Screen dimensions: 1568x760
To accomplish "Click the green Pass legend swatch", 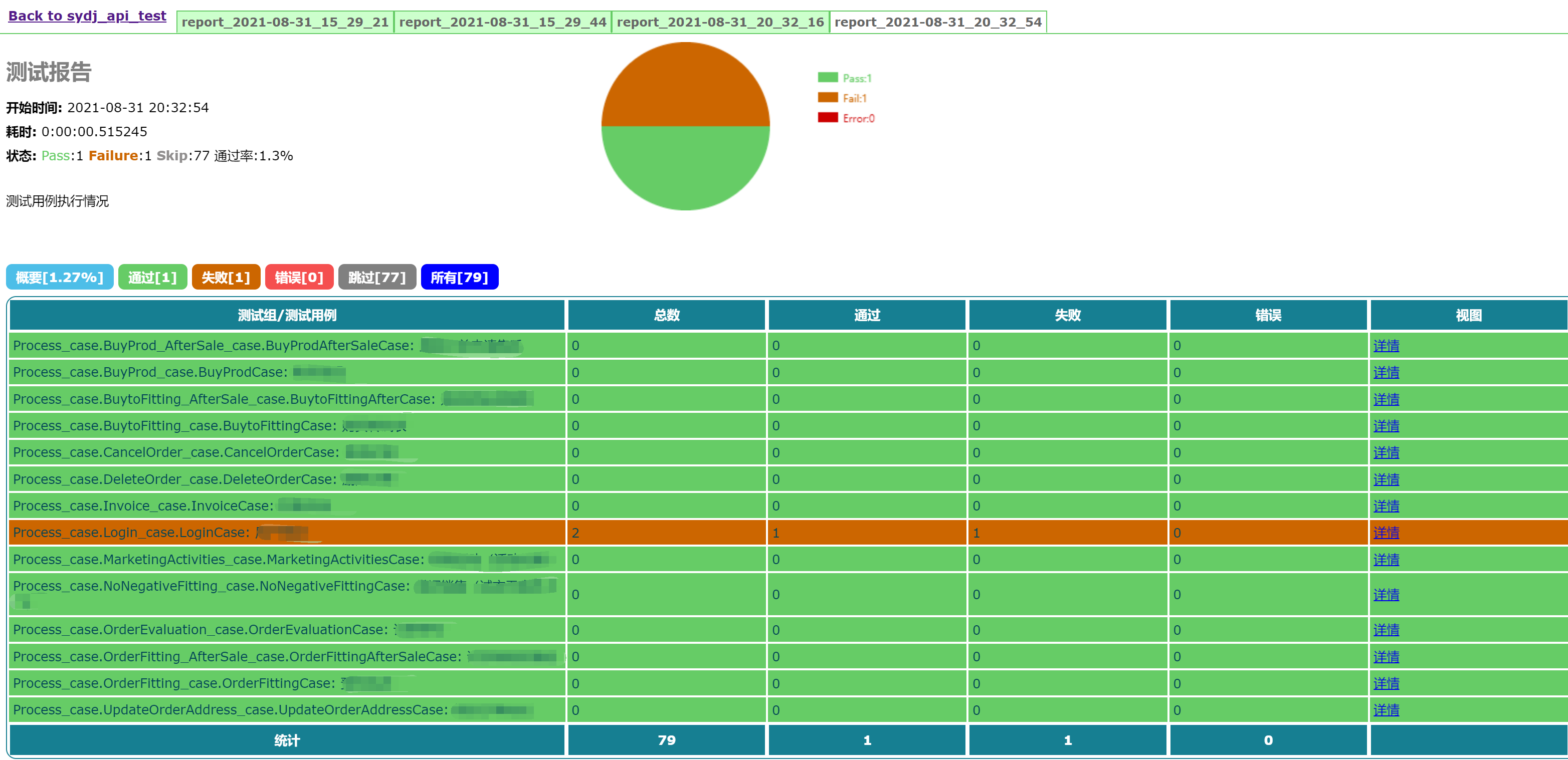I will click(827, 78).
